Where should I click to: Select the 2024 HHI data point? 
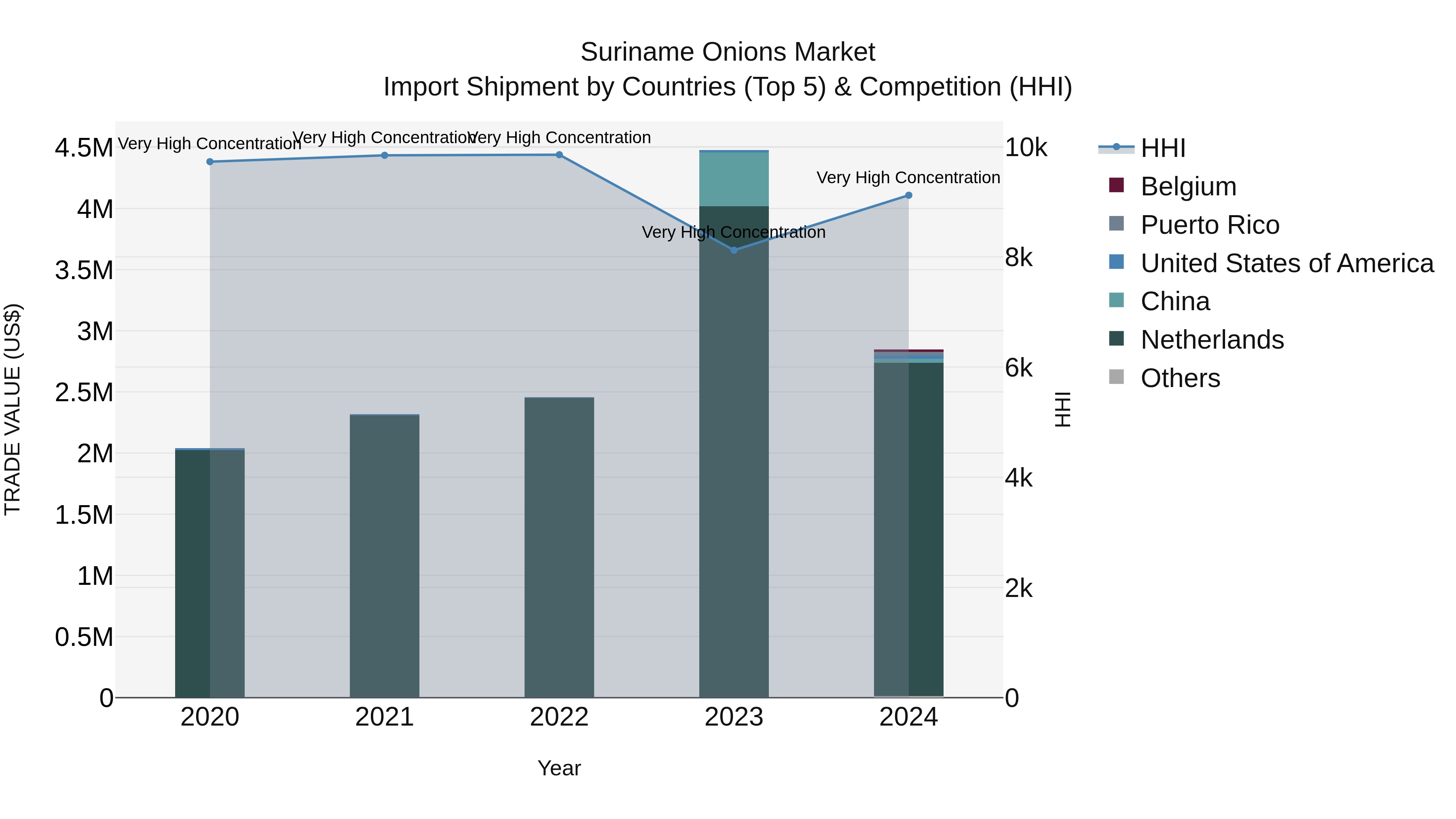[x=909, y=196]
